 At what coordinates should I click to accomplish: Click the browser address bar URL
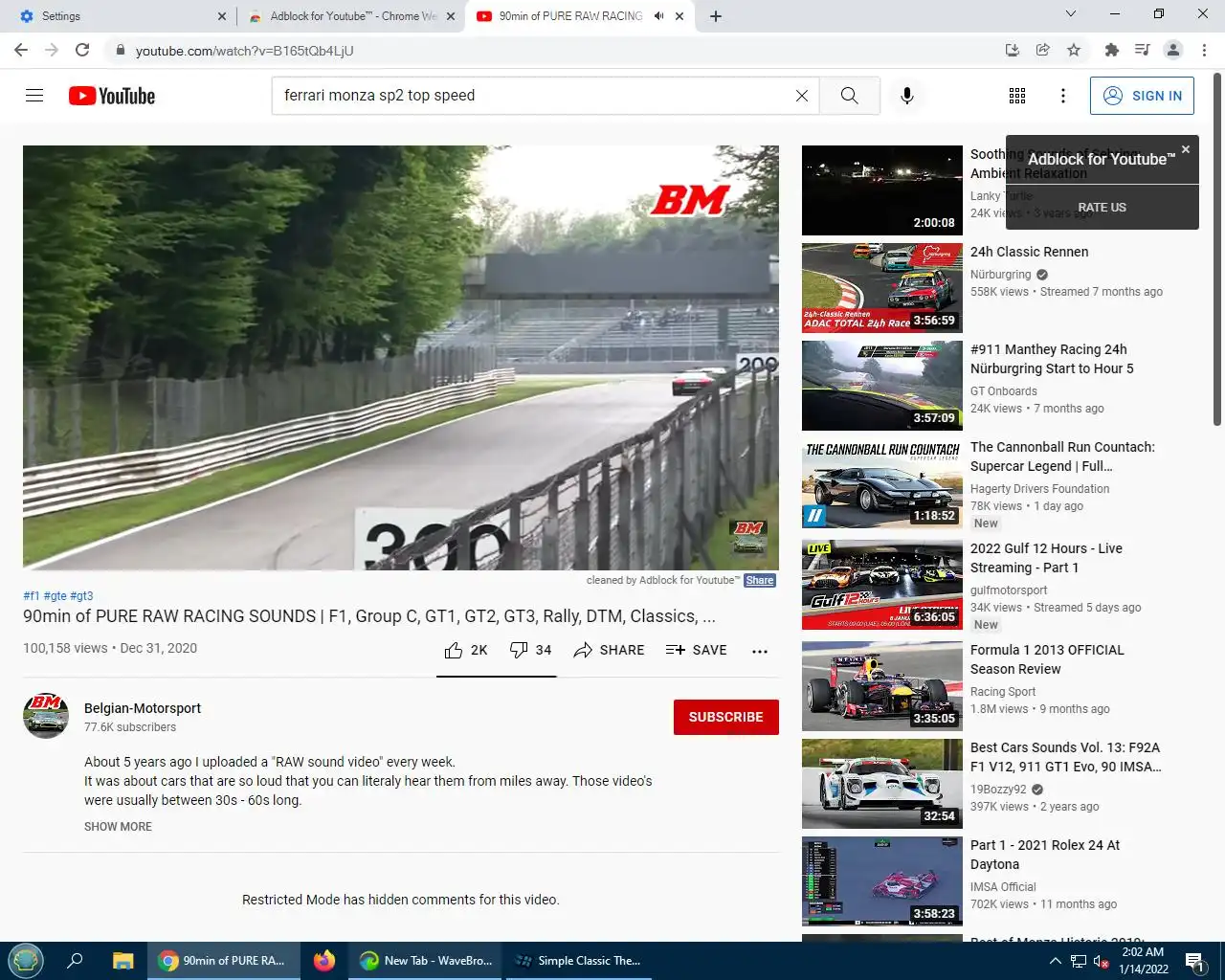pos(245,51)
